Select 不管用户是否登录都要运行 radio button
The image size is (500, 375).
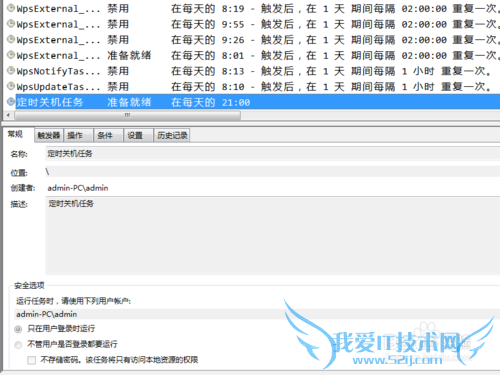point(18,345)
